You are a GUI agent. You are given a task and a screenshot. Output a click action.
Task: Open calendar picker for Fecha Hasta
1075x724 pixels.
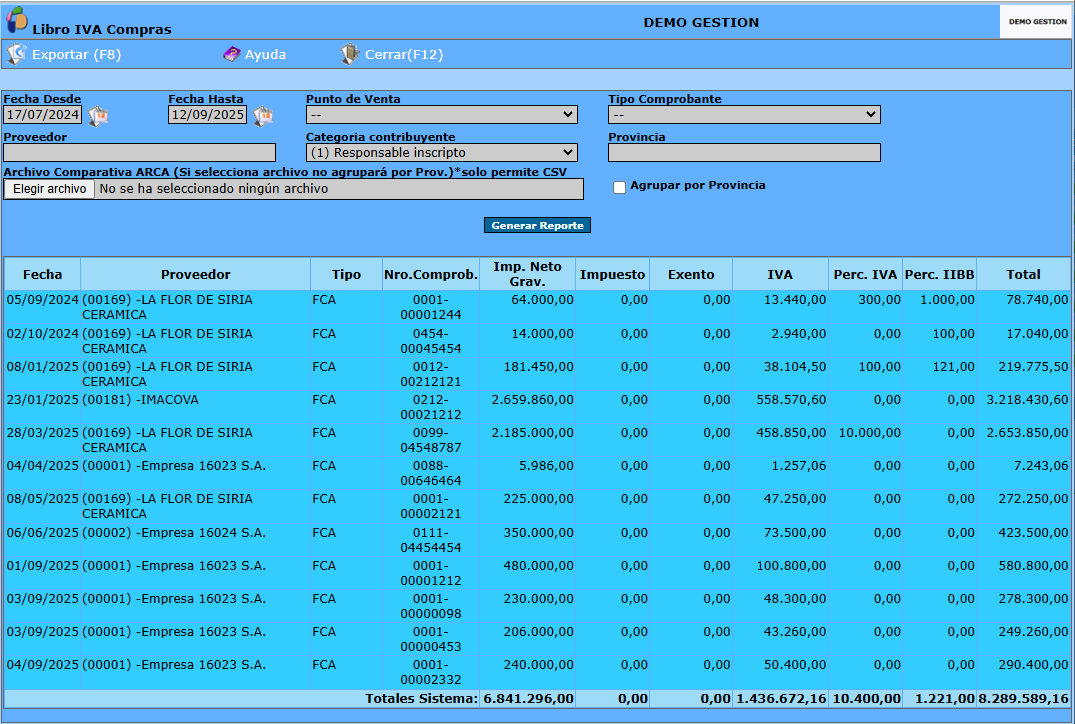point(263,116)
